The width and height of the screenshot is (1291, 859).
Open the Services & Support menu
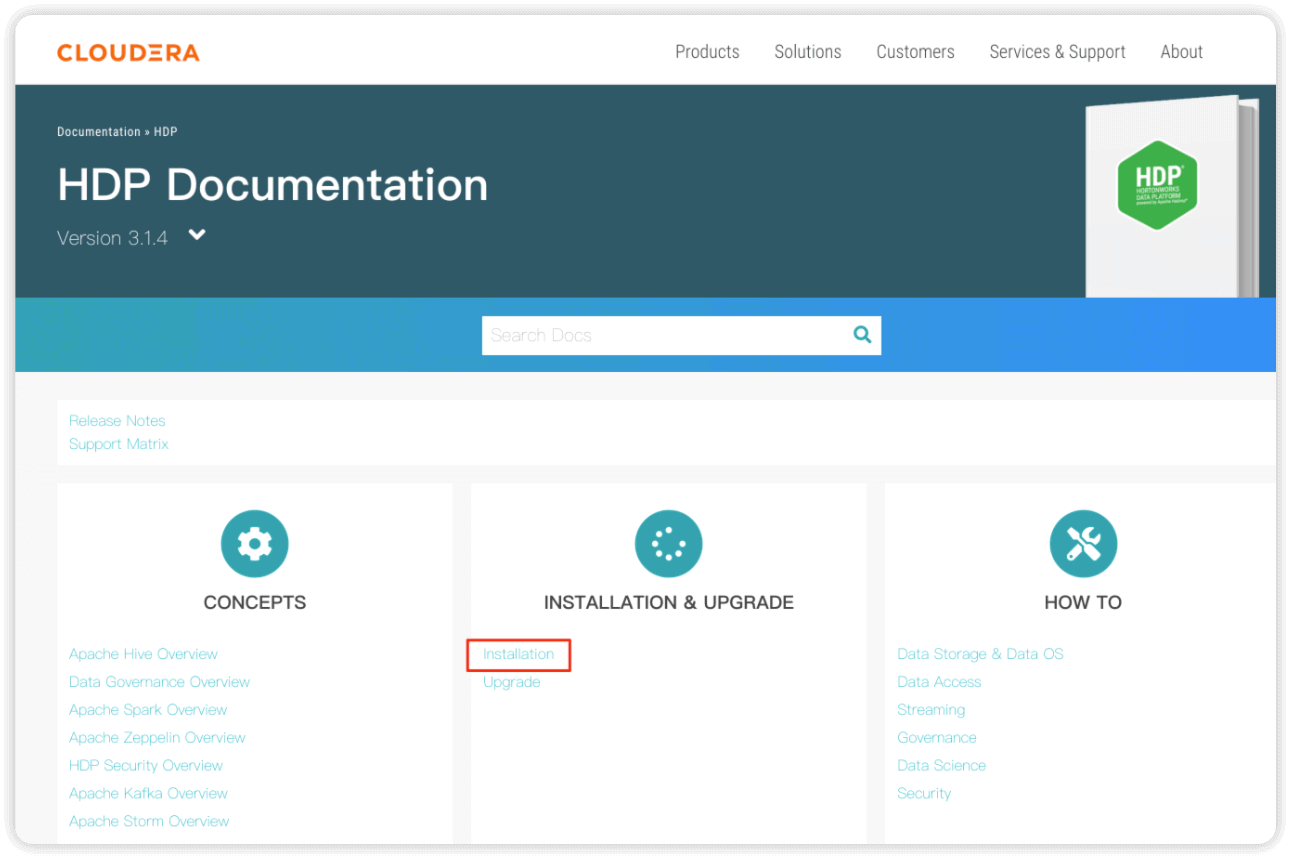(1057, 52)
